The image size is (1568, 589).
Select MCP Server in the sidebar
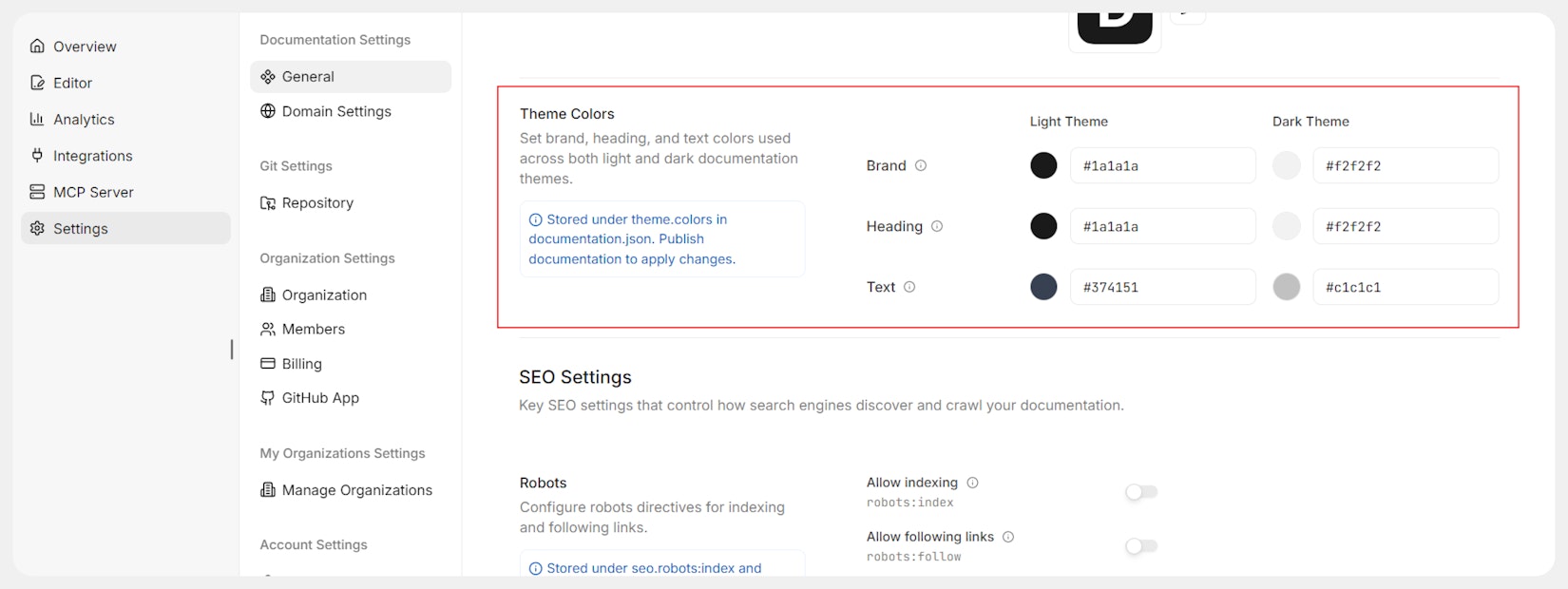click(x=93, y=192)
